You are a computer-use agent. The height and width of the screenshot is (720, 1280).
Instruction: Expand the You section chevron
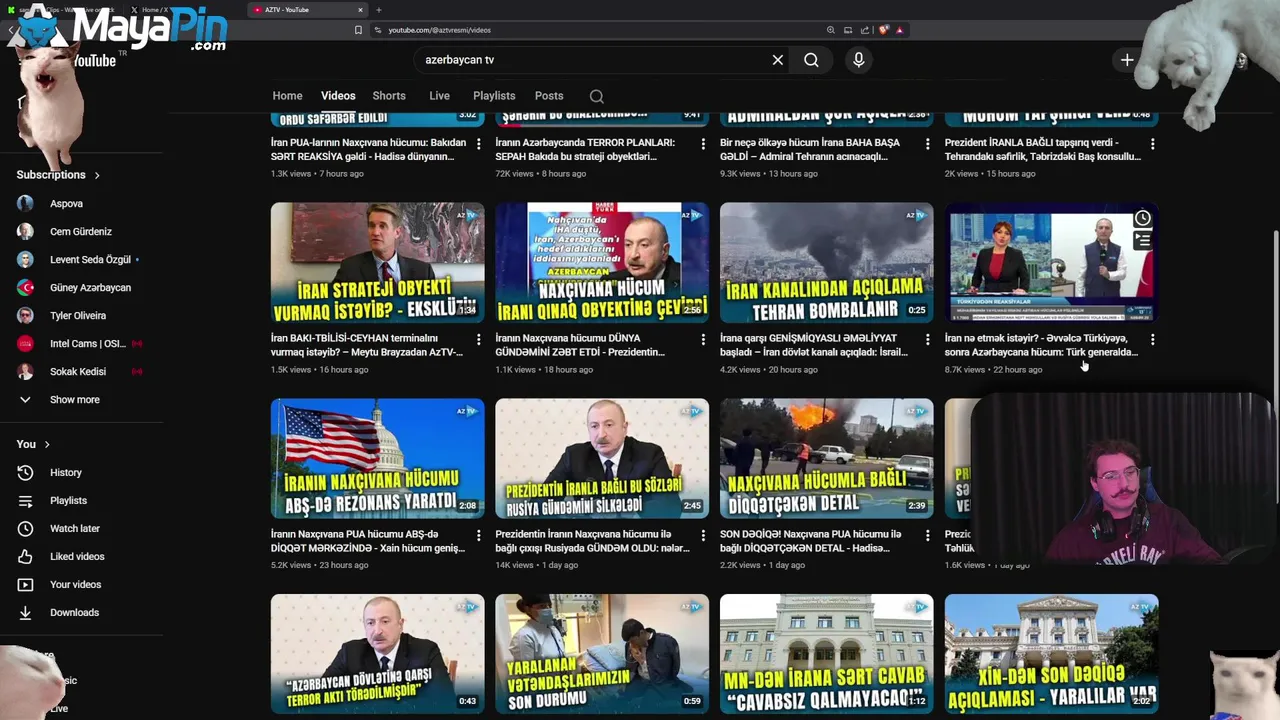46,444
